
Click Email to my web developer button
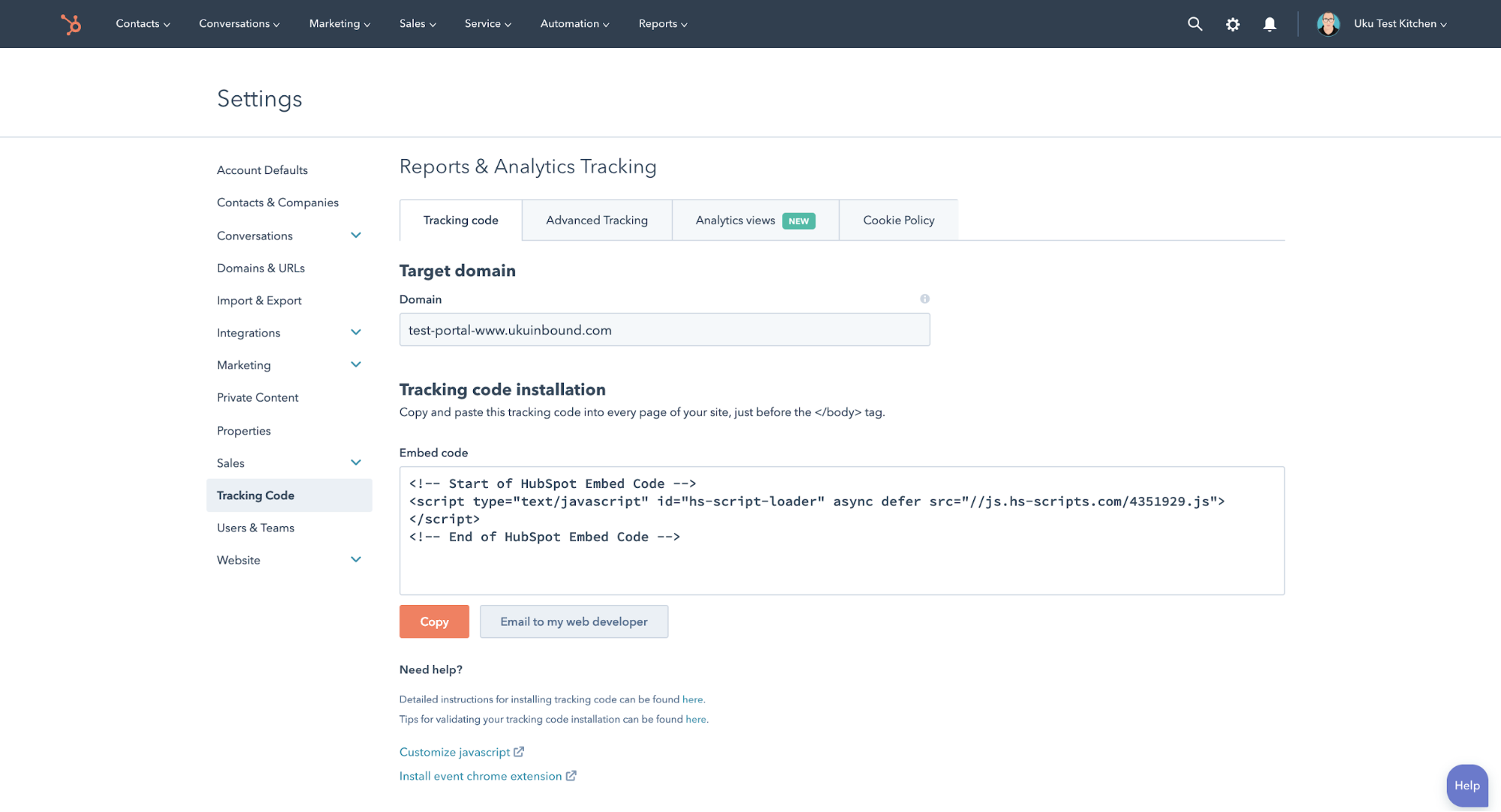574,621
